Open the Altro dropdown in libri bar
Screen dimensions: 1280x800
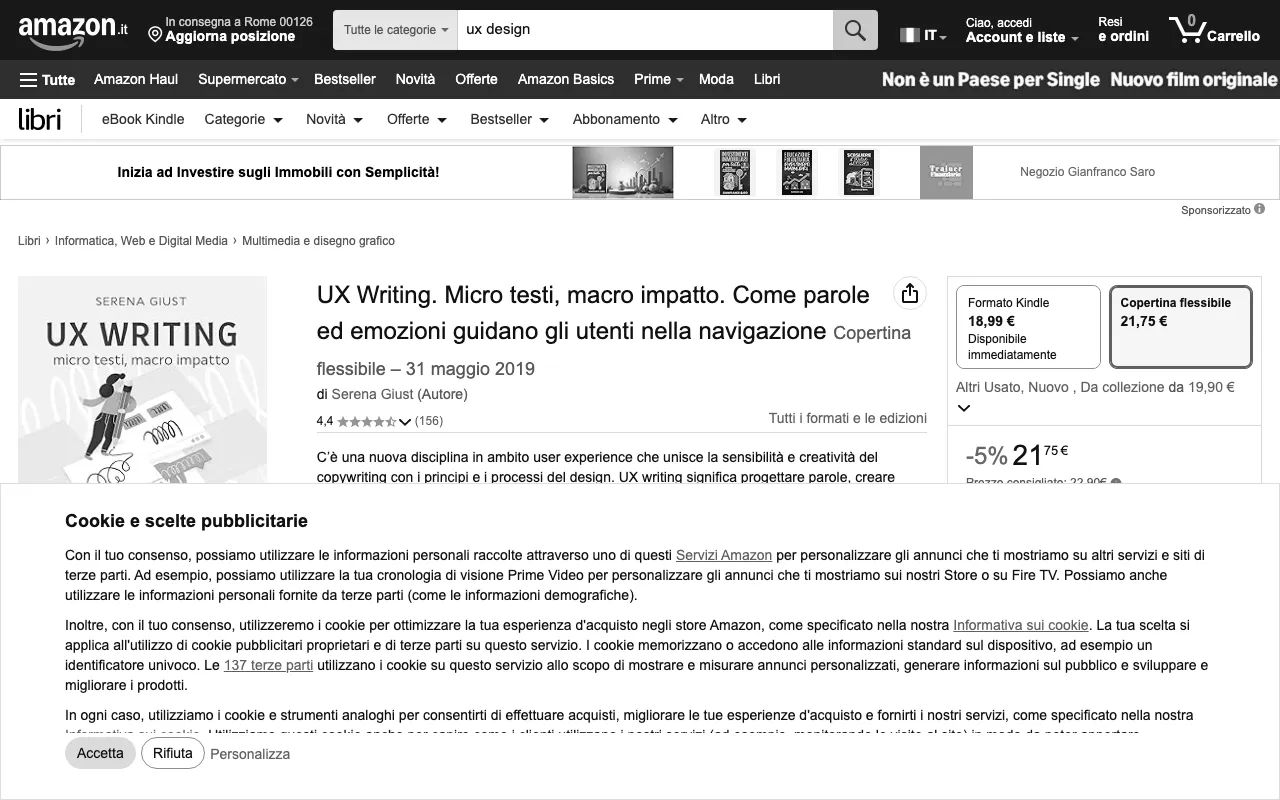coord(724,119)
